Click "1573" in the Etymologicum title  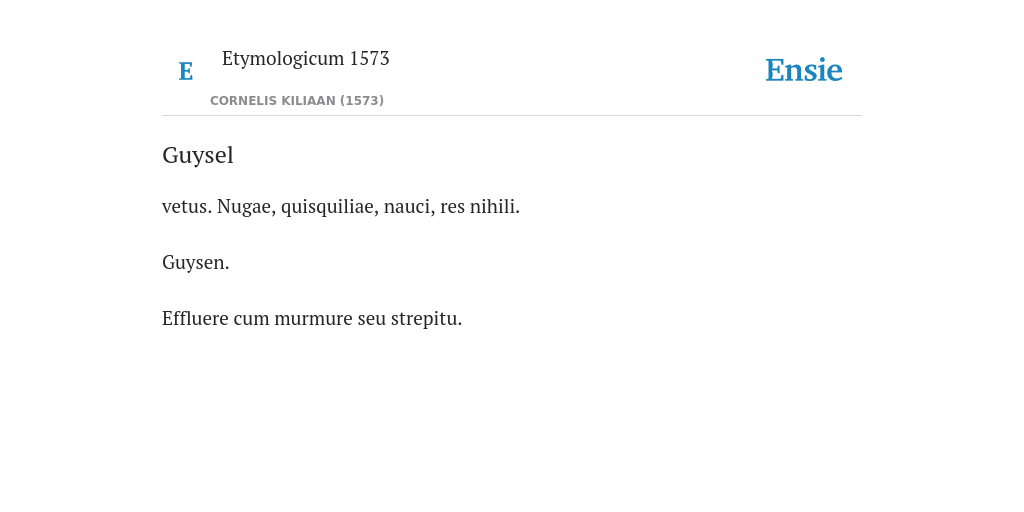pyautogui.click(x=370, y=59)
